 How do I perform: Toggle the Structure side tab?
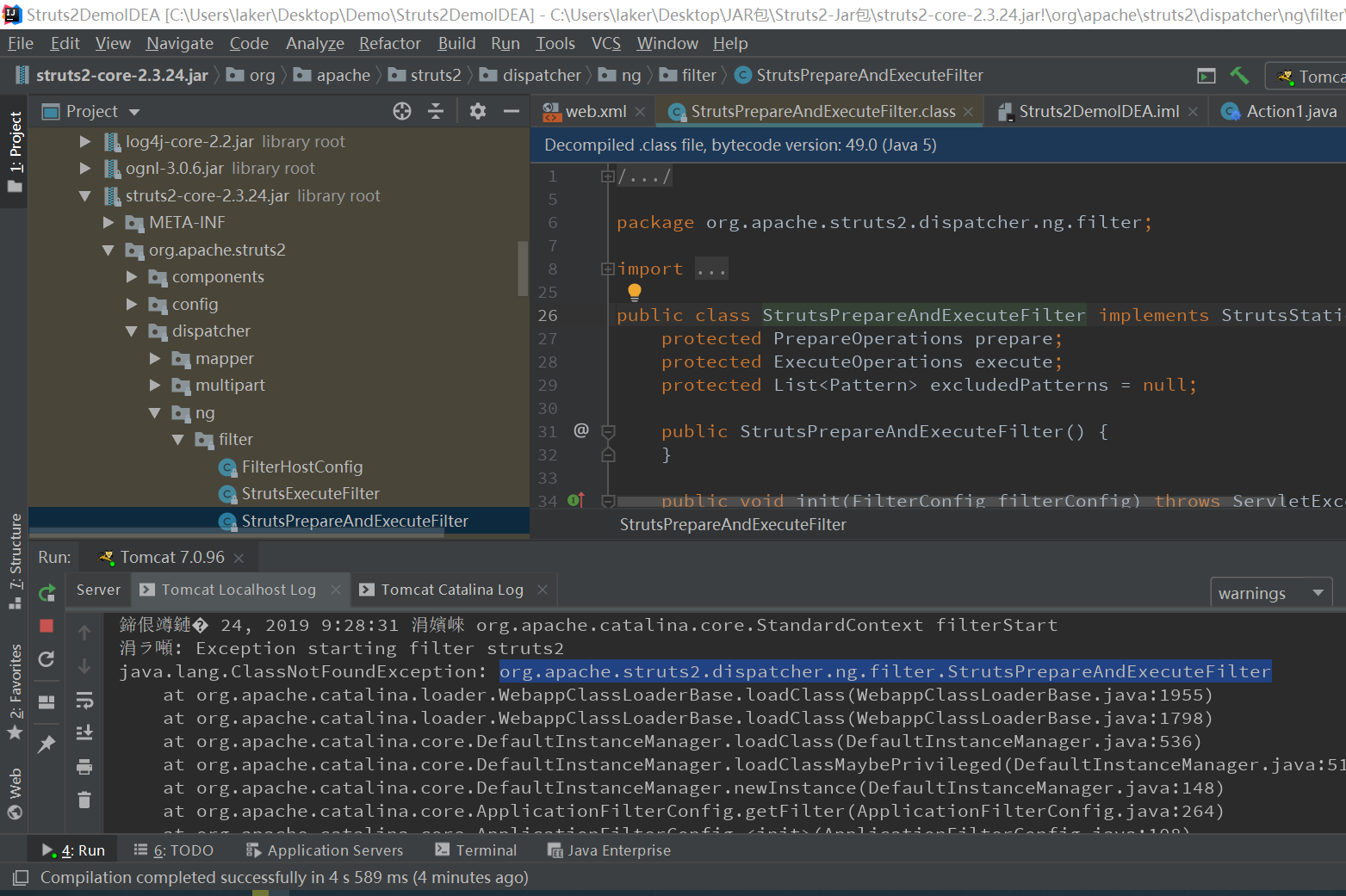pyautogui.click(x=15, y=560)
